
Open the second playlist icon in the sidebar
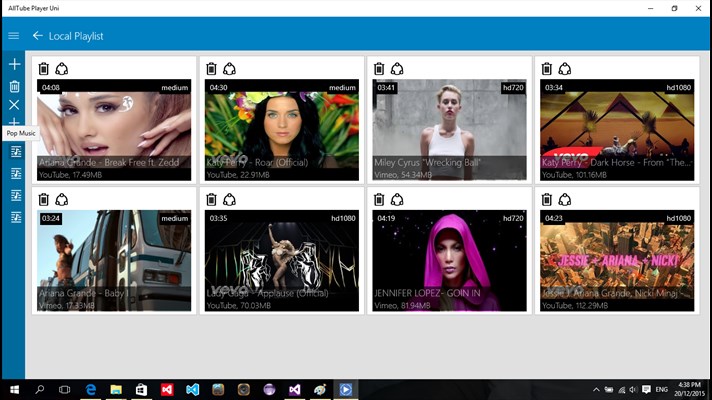point(16,173)
